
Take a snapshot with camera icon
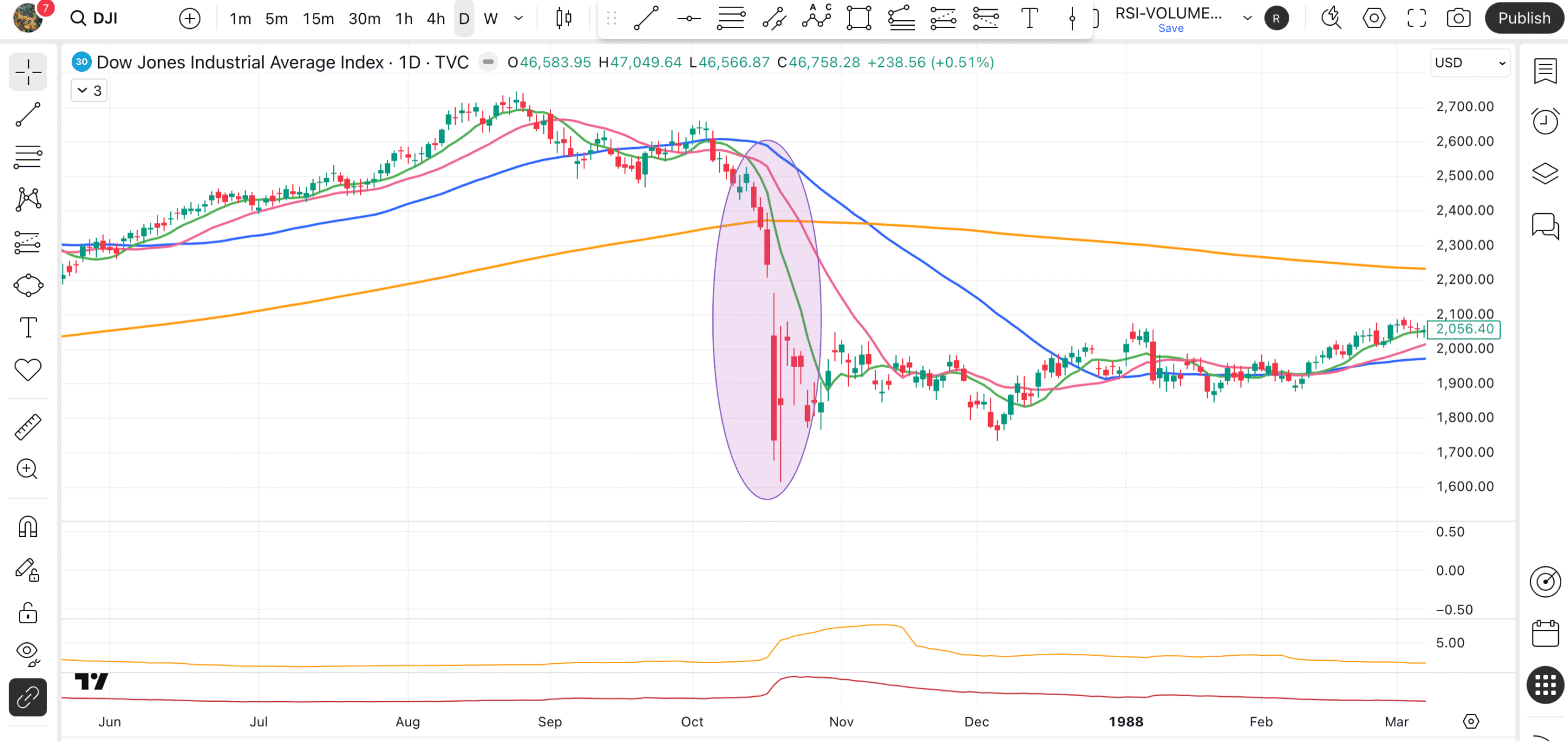tap(1458, 18)
